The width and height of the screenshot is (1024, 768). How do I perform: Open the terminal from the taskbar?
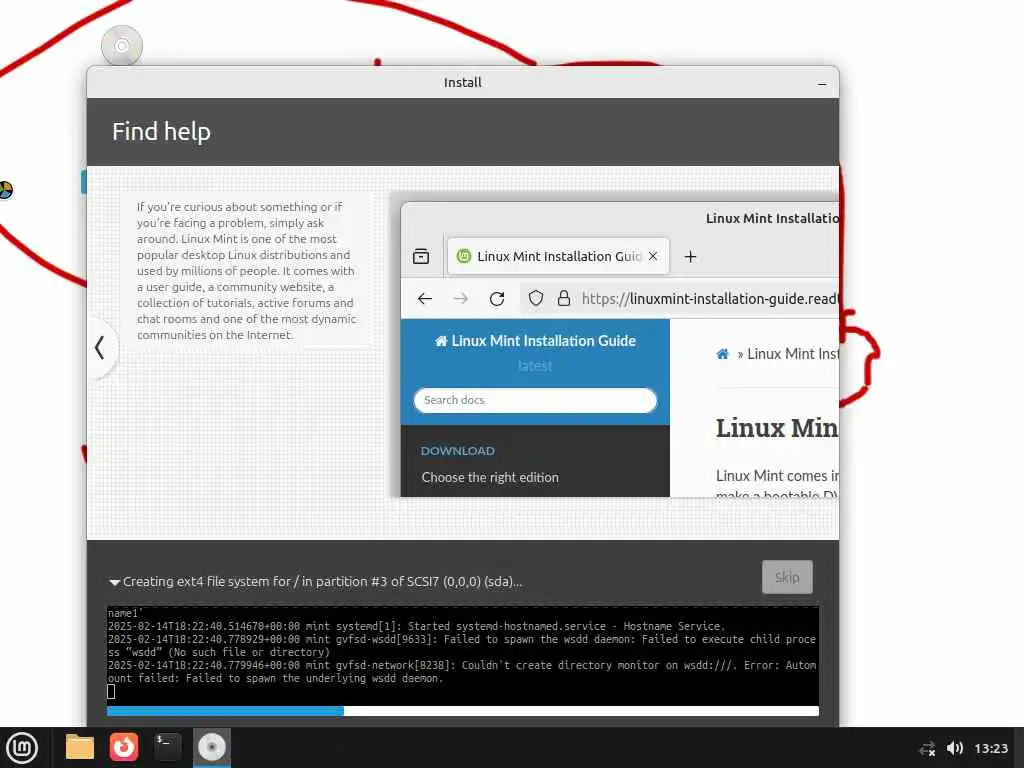coord(167,747)
